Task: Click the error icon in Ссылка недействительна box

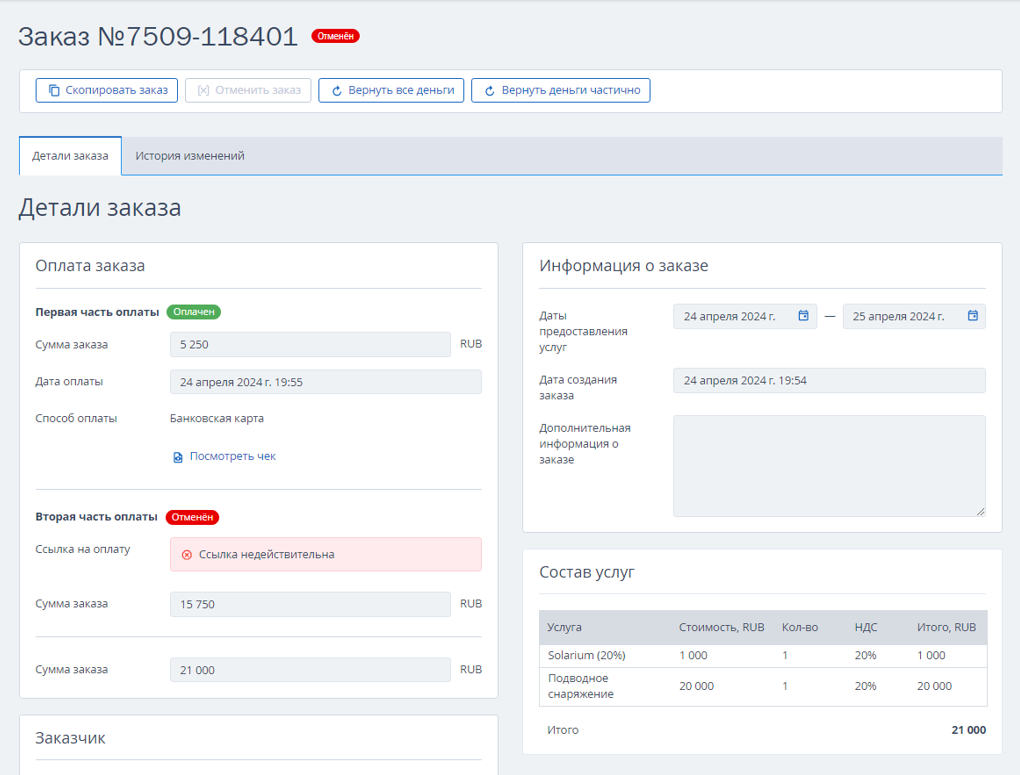Action: coord(187,554)
